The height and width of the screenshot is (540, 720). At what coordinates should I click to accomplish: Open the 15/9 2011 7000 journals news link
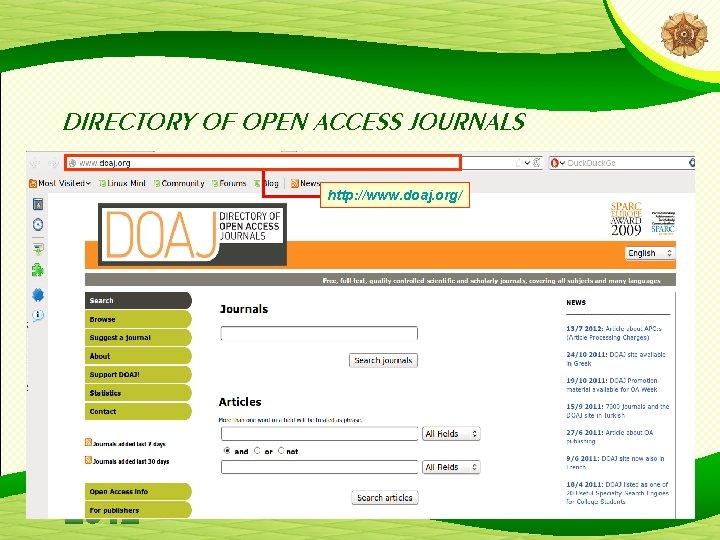pos(618,411)
